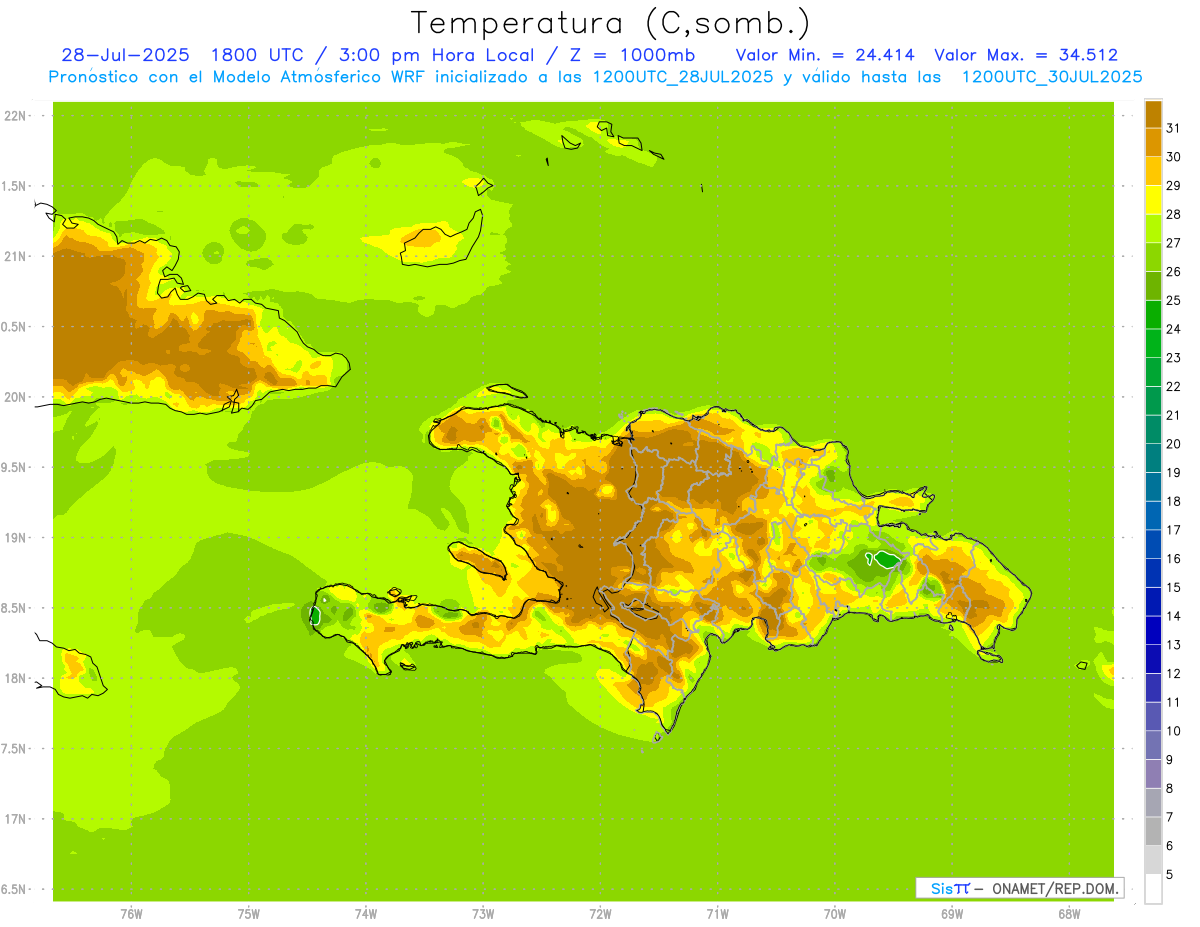Click the title "Temperatura (C,somb.)"
The image size is (1200, 927).
[611, 23]
